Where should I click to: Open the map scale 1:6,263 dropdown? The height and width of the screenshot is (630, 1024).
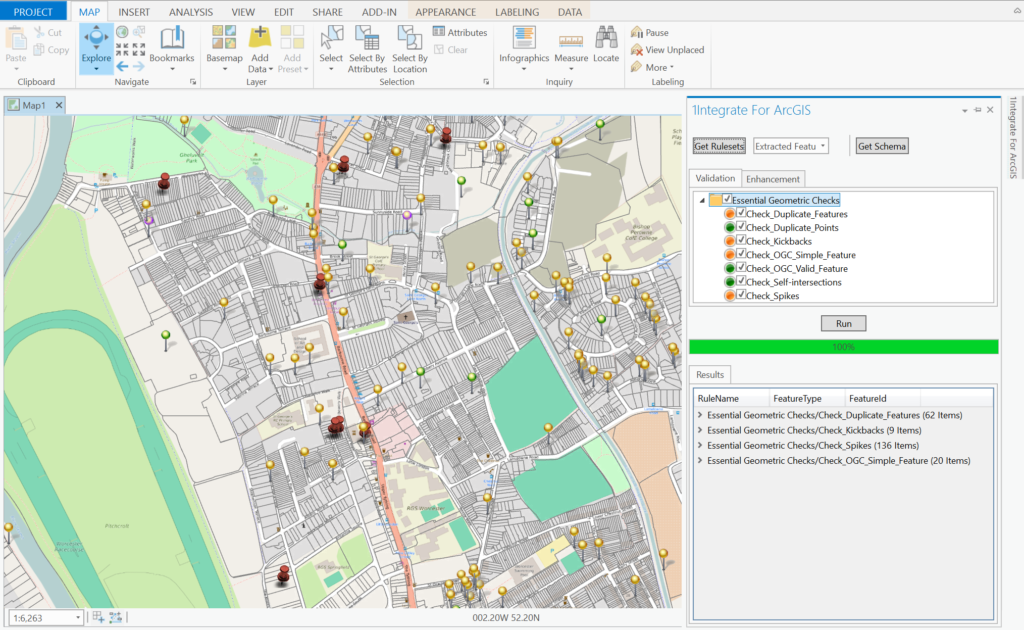[x=79, y=618]
